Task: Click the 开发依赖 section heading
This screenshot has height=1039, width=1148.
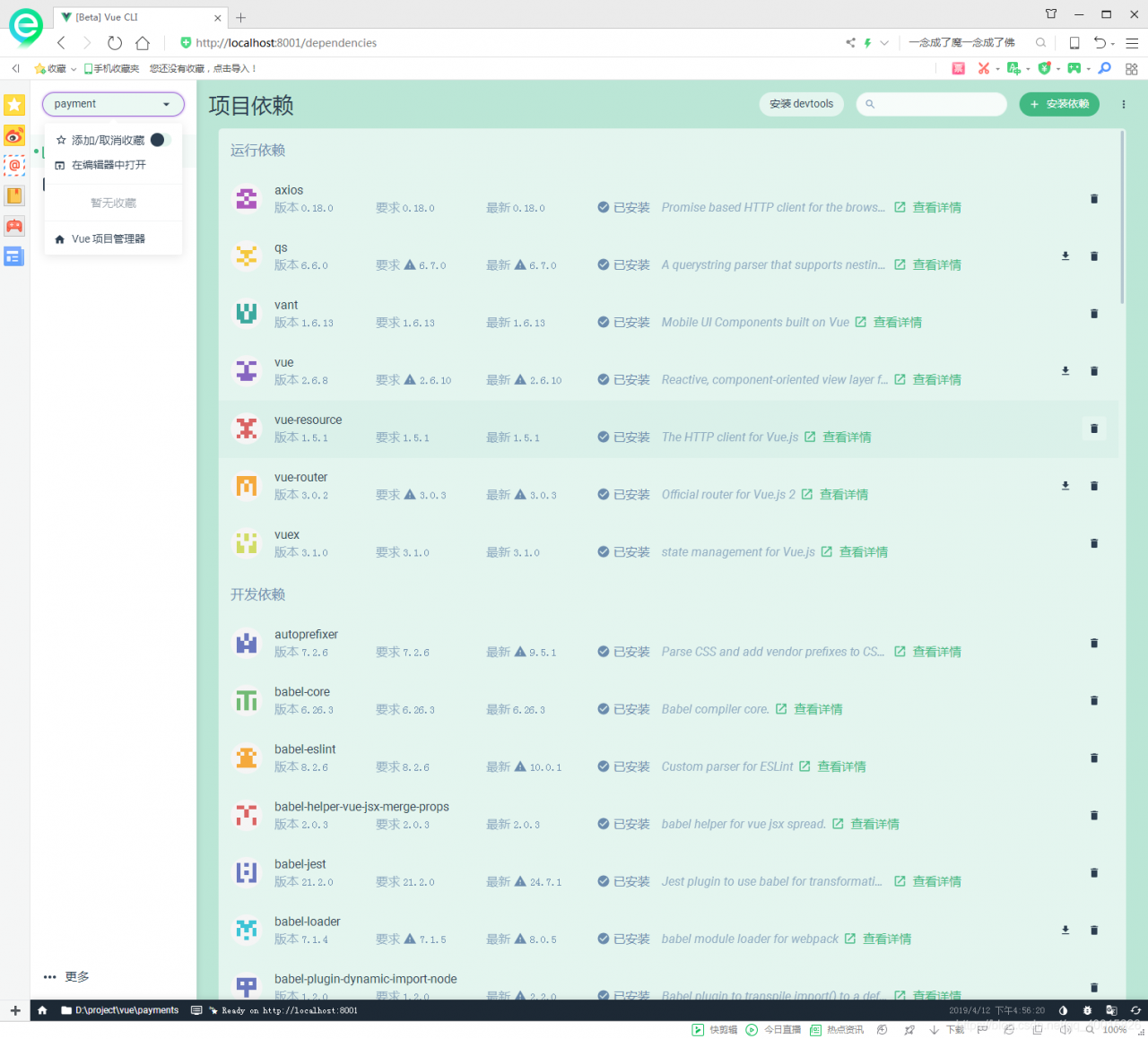Action: pyautogui.click(x=257, y=594)
